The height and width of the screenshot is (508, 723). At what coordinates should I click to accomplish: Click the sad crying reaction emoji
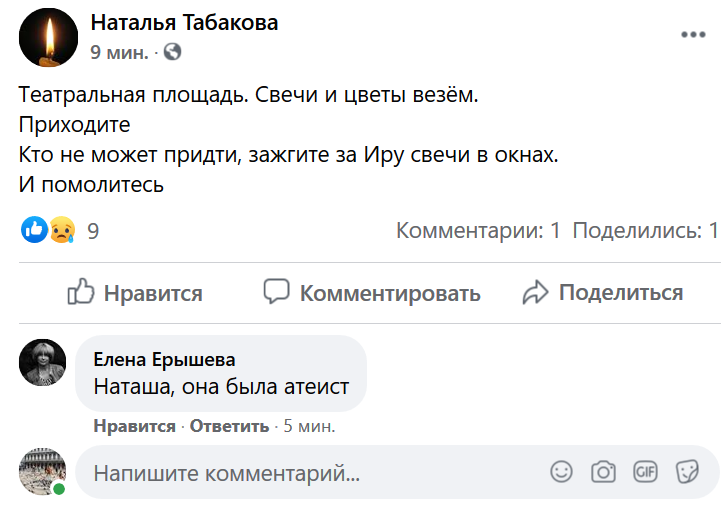(x=62, y=230)
